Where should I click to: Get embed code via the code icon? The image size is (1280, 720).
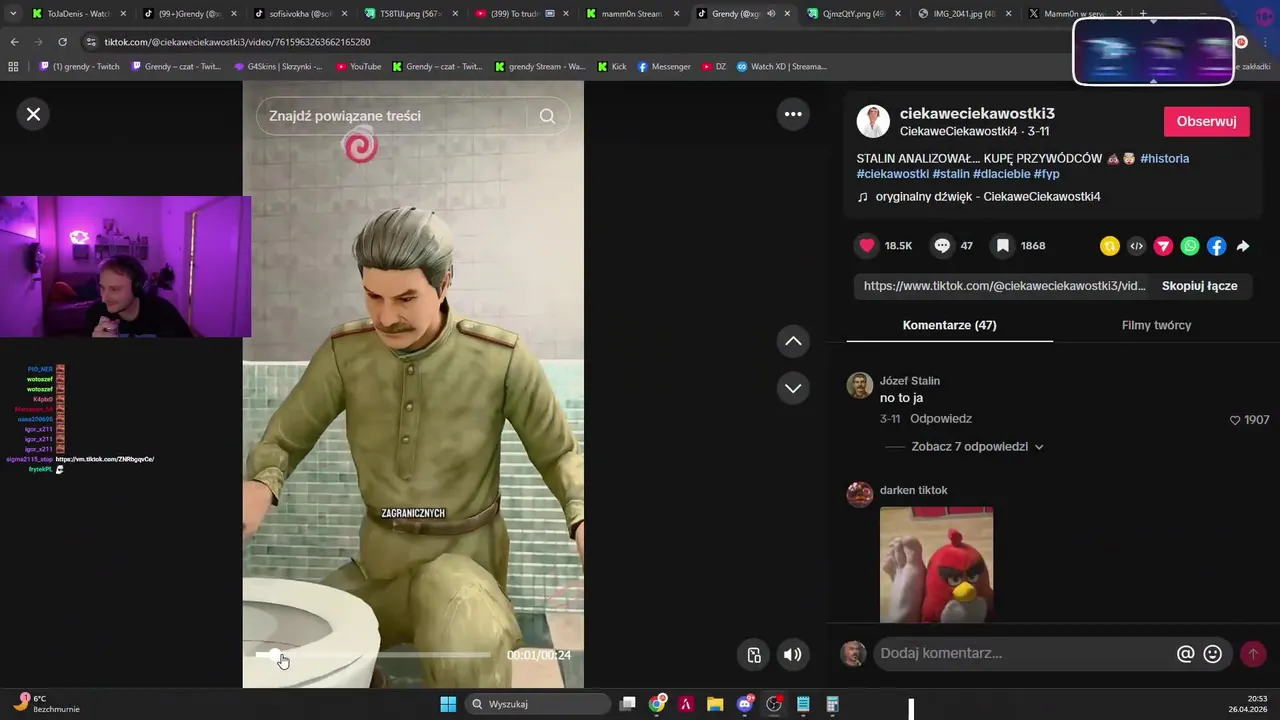1136,246
